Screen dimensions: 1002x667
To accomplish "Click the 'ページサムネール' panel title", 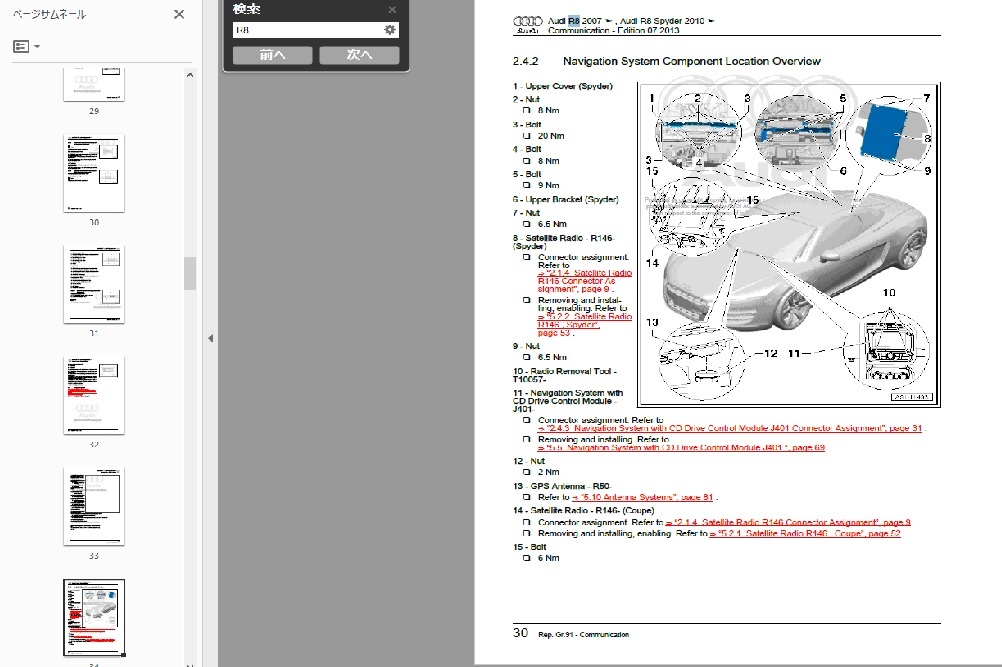I will coord(49,14).
